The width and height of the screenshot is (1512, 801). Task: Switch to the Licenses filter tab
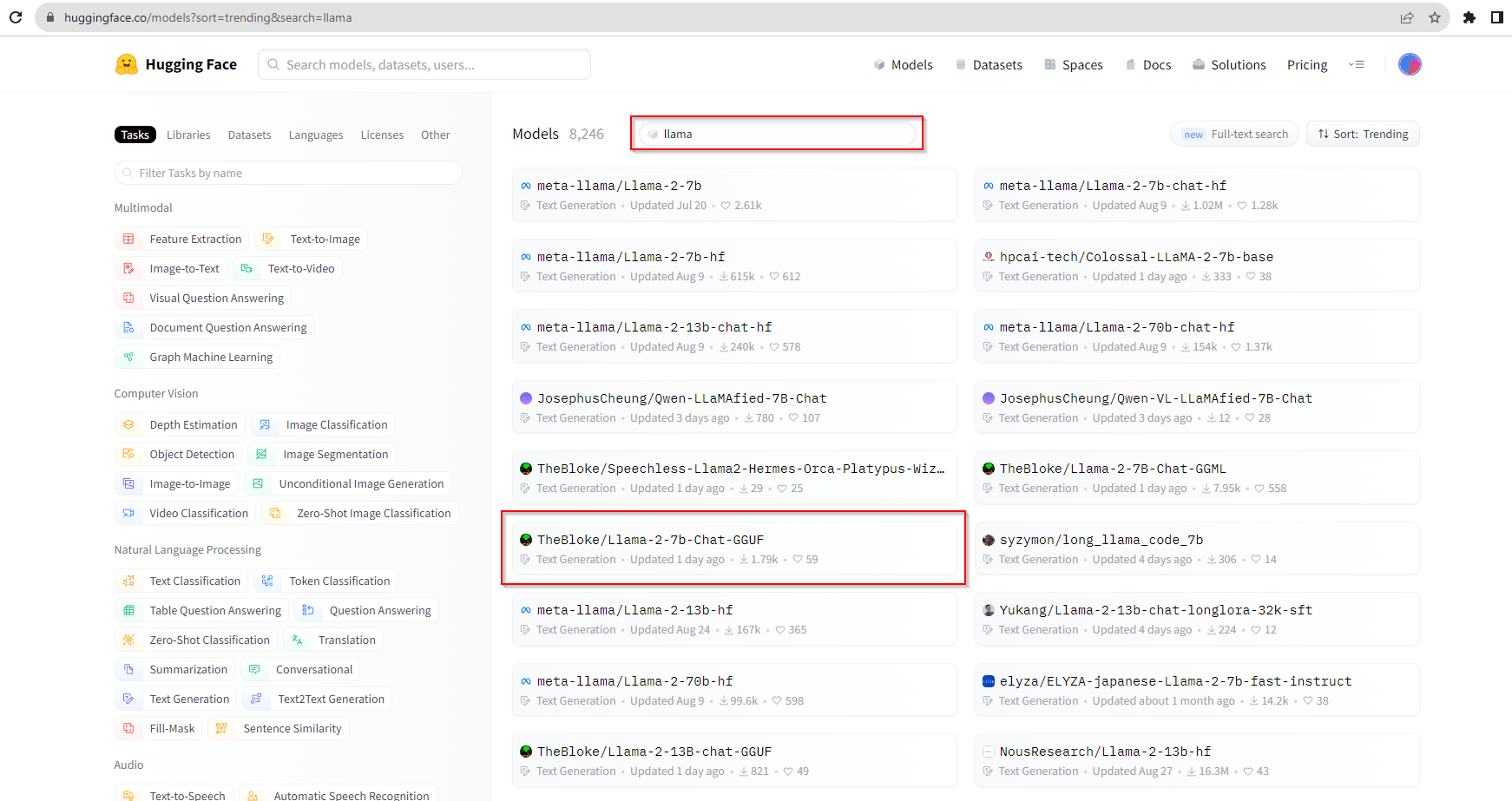tap(382, 135)
